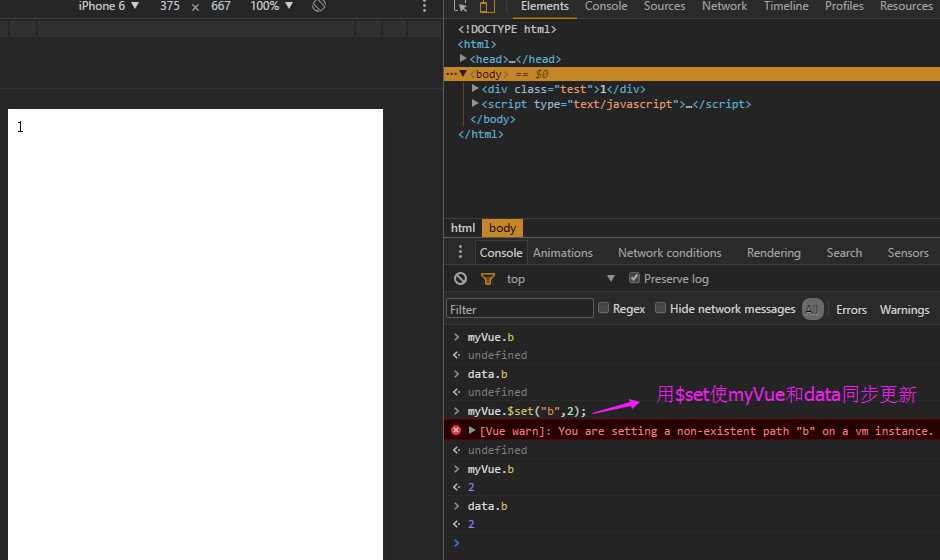This screenshot has width=940, height=560.
Task: Expand the script element node
Action: coord(475,104)
